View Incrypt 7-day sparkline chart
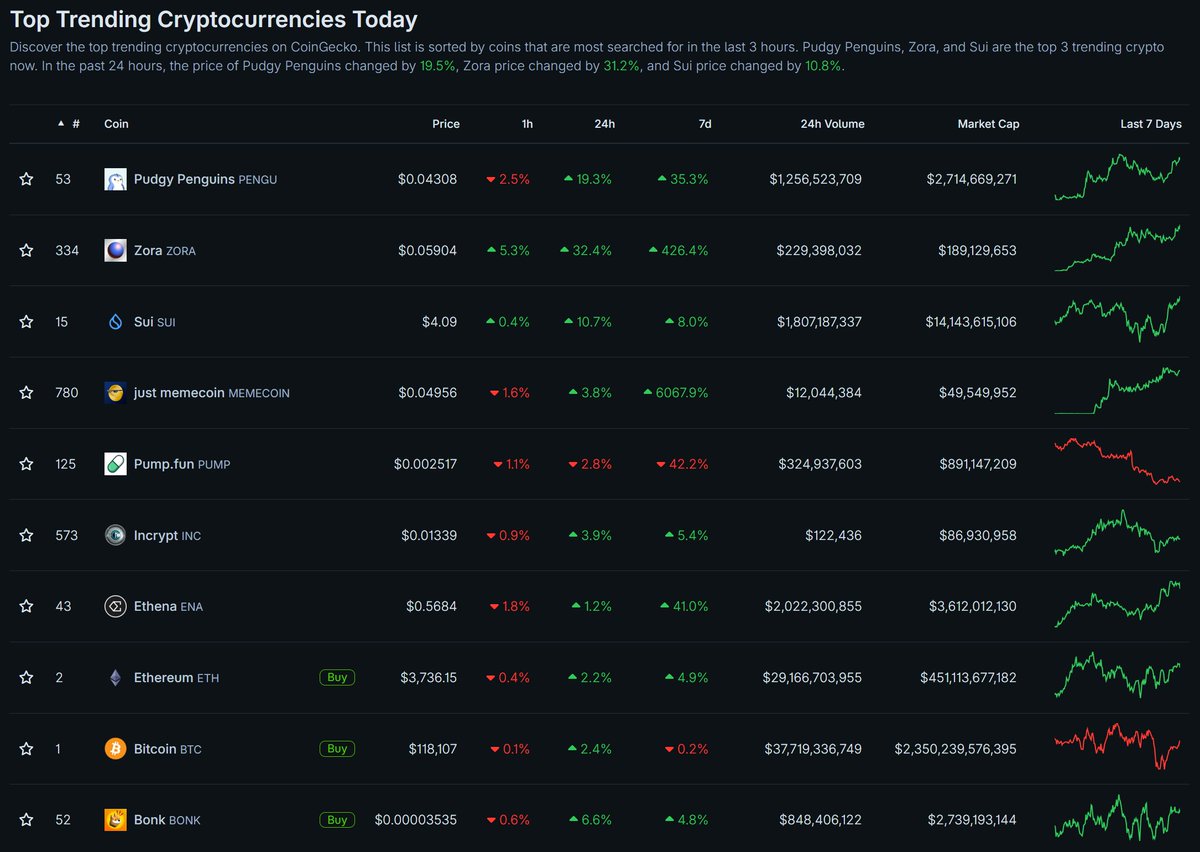1200x852 pixels. [1118, 533]
